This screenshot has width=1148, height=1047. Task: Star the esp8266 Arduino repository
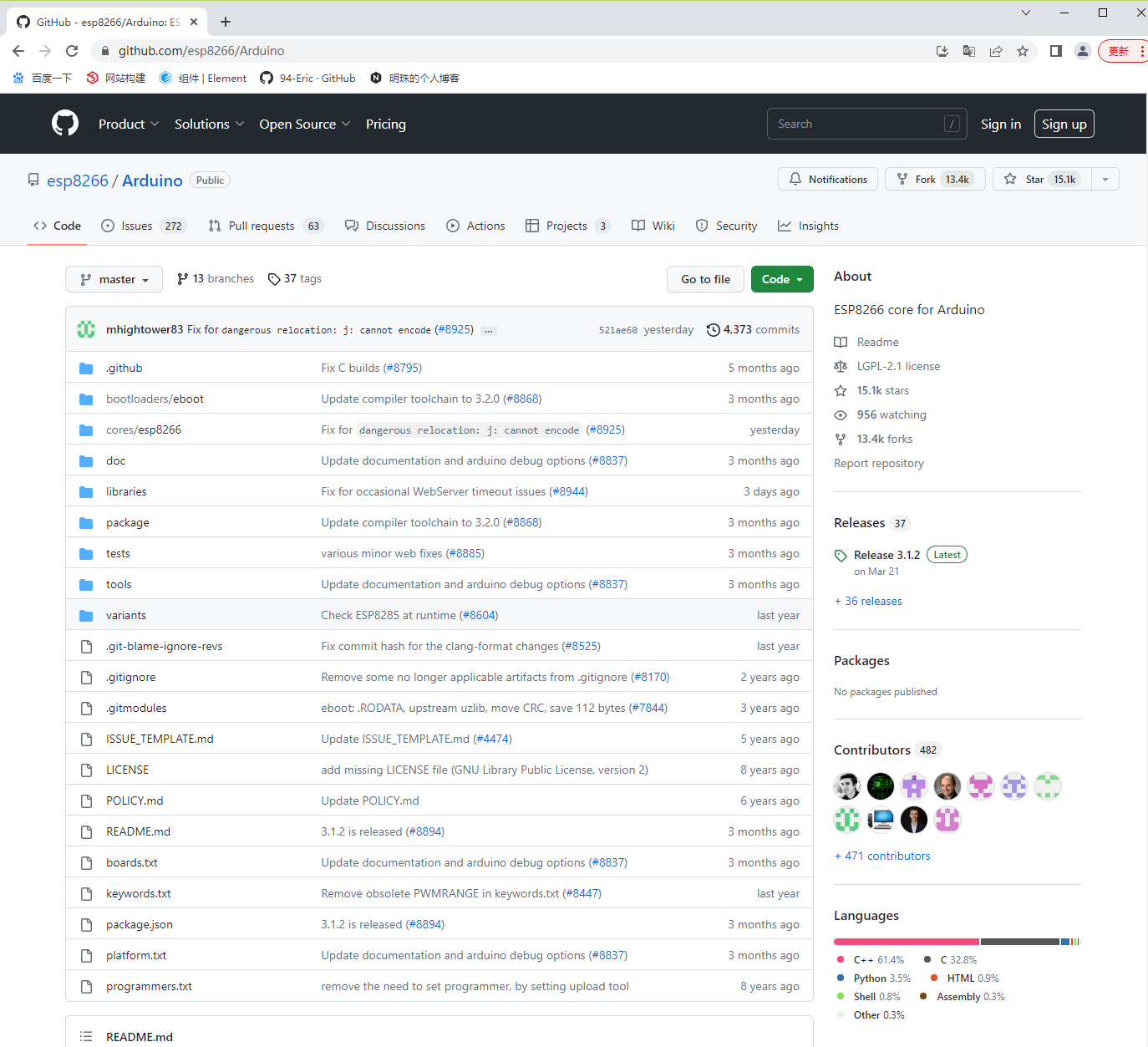tap(1041, 179)
